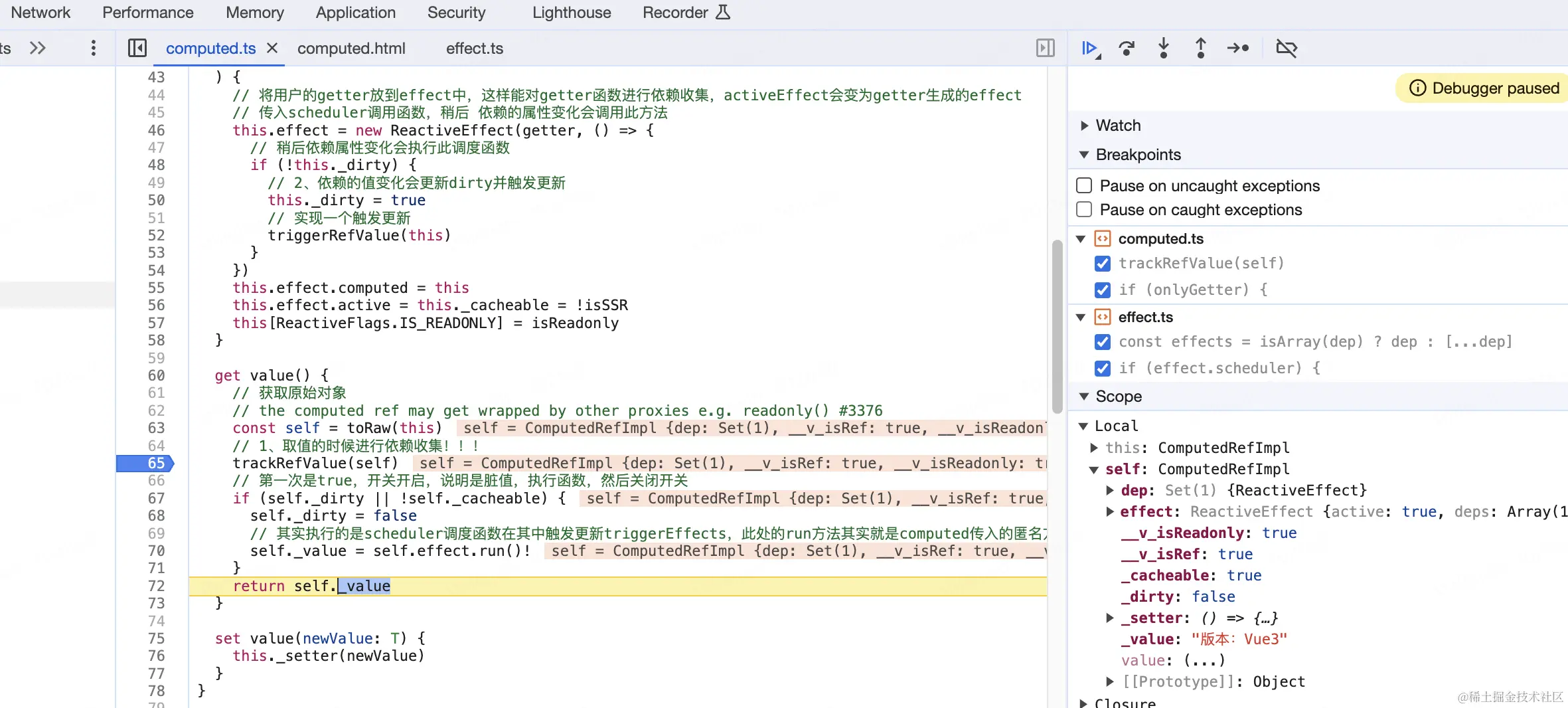Collapse the self: ComputedRefImpl entry
1568x708 pixels.
pyautogui.click(x=1094, y=470)
